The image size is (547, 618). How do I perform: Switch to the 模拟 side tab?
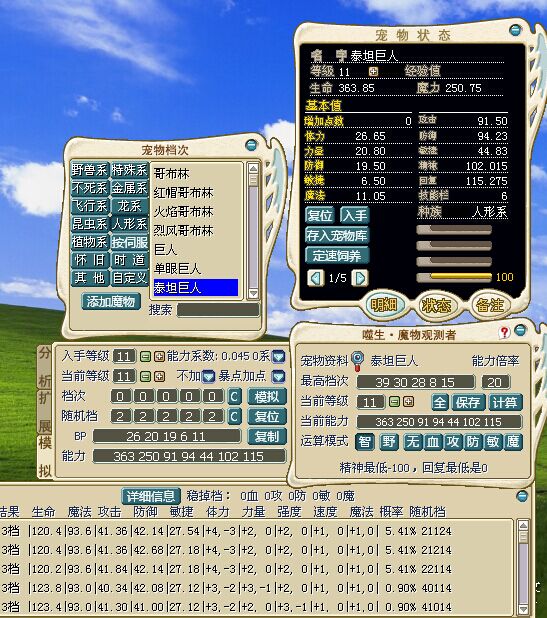(x=44, y=457)
